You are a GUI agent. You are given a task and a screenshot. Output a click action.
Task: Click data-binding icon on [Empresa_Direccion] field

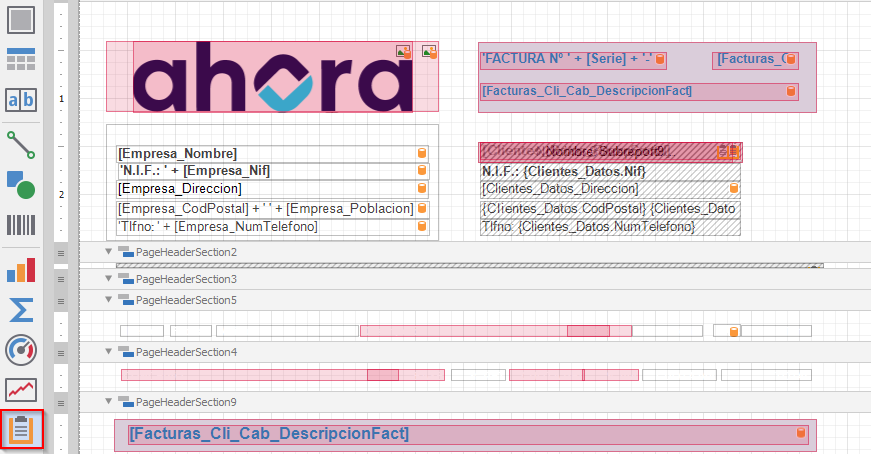pos(422,188)
